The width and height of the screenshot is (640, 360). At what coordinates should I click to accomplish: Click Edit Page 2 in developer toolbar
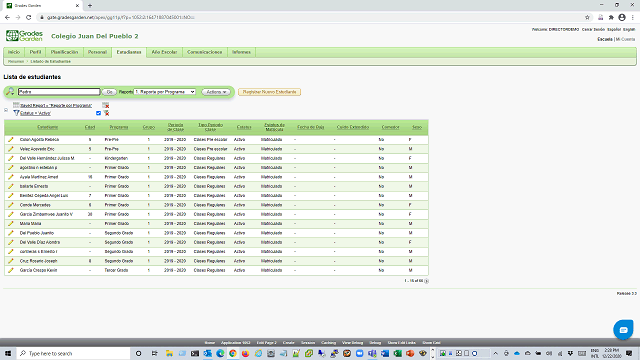coord(267,342)
